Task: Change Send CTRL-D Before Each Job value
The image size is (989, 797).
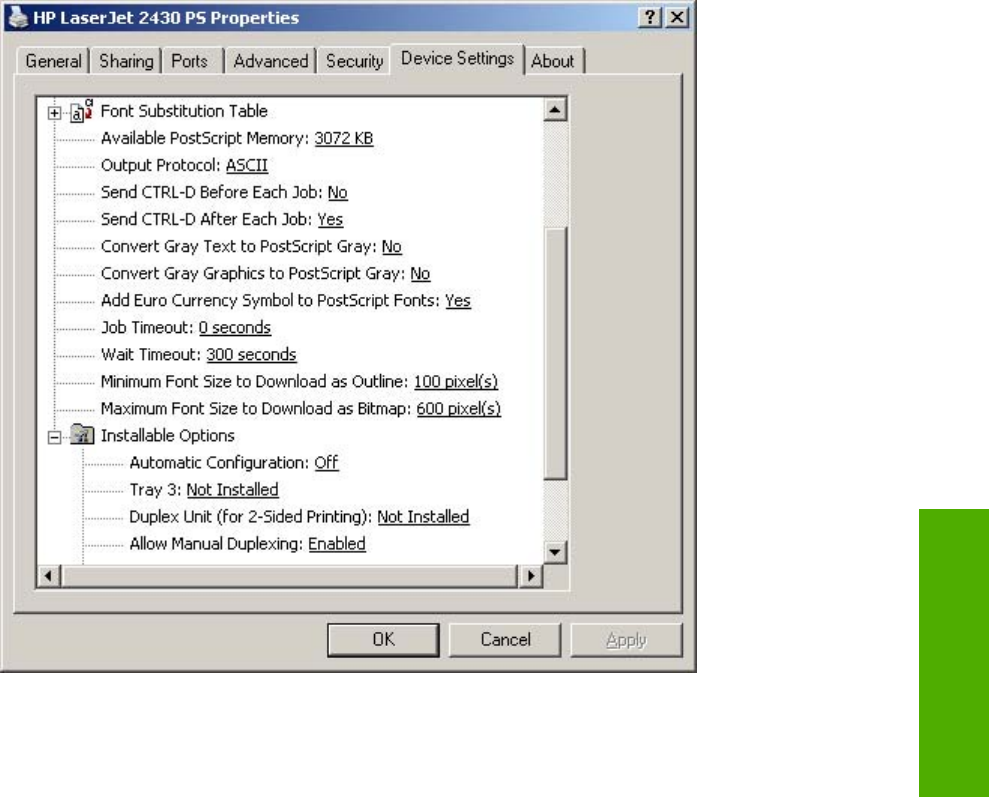Action: pyautogui.click(x=337, y=192)
